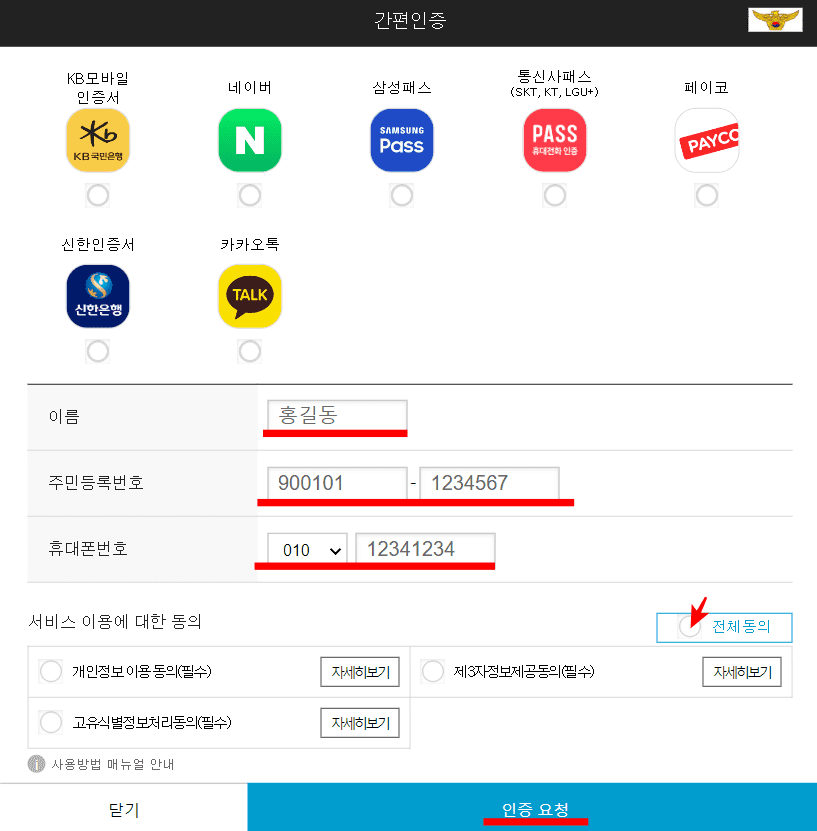The width and height of the screenshot is (817, 831).
Task: Select the 카카오톡 radio button
Action: pyautogui.click(x=250, y=351)
